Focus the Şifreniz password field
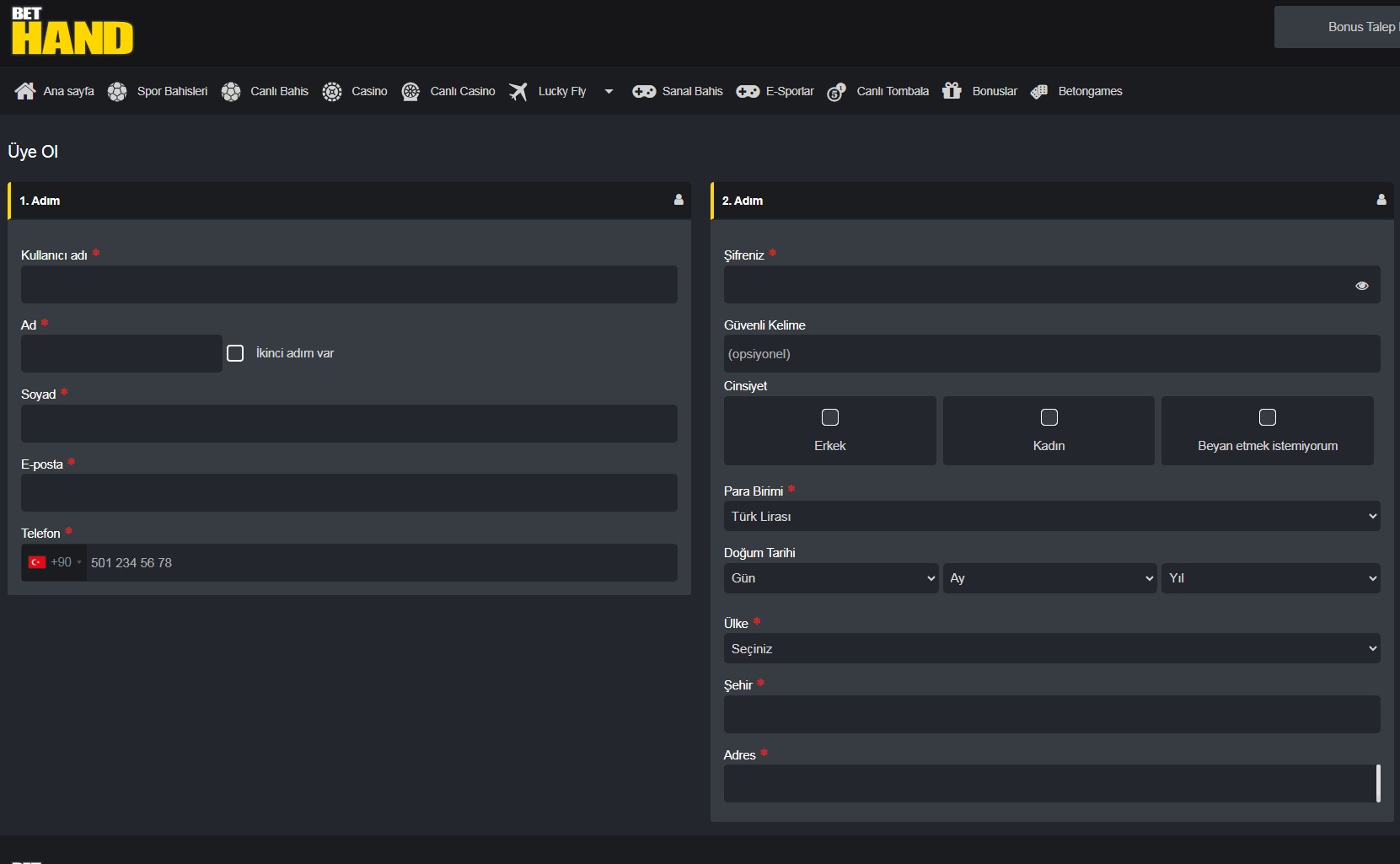 point(1052,285)
